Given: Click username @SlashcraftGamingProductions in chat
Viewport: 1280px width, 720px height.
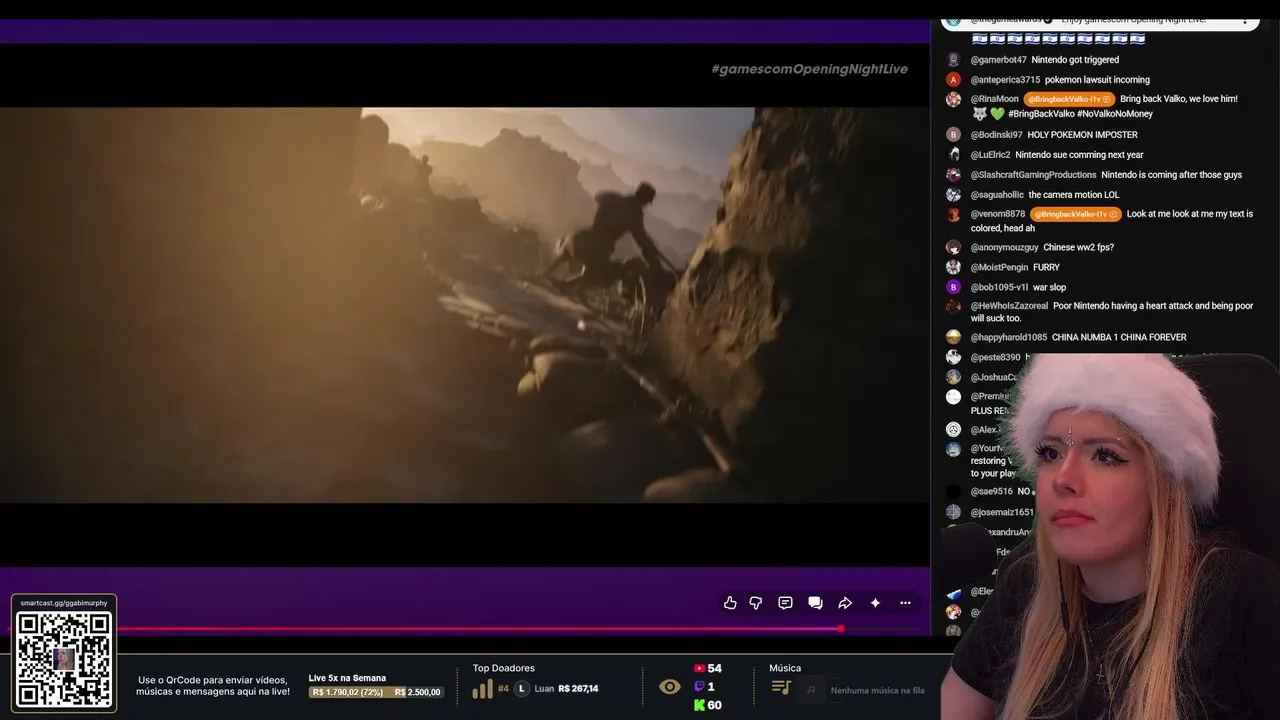Looking at the screenshot, I should 1033,175.
